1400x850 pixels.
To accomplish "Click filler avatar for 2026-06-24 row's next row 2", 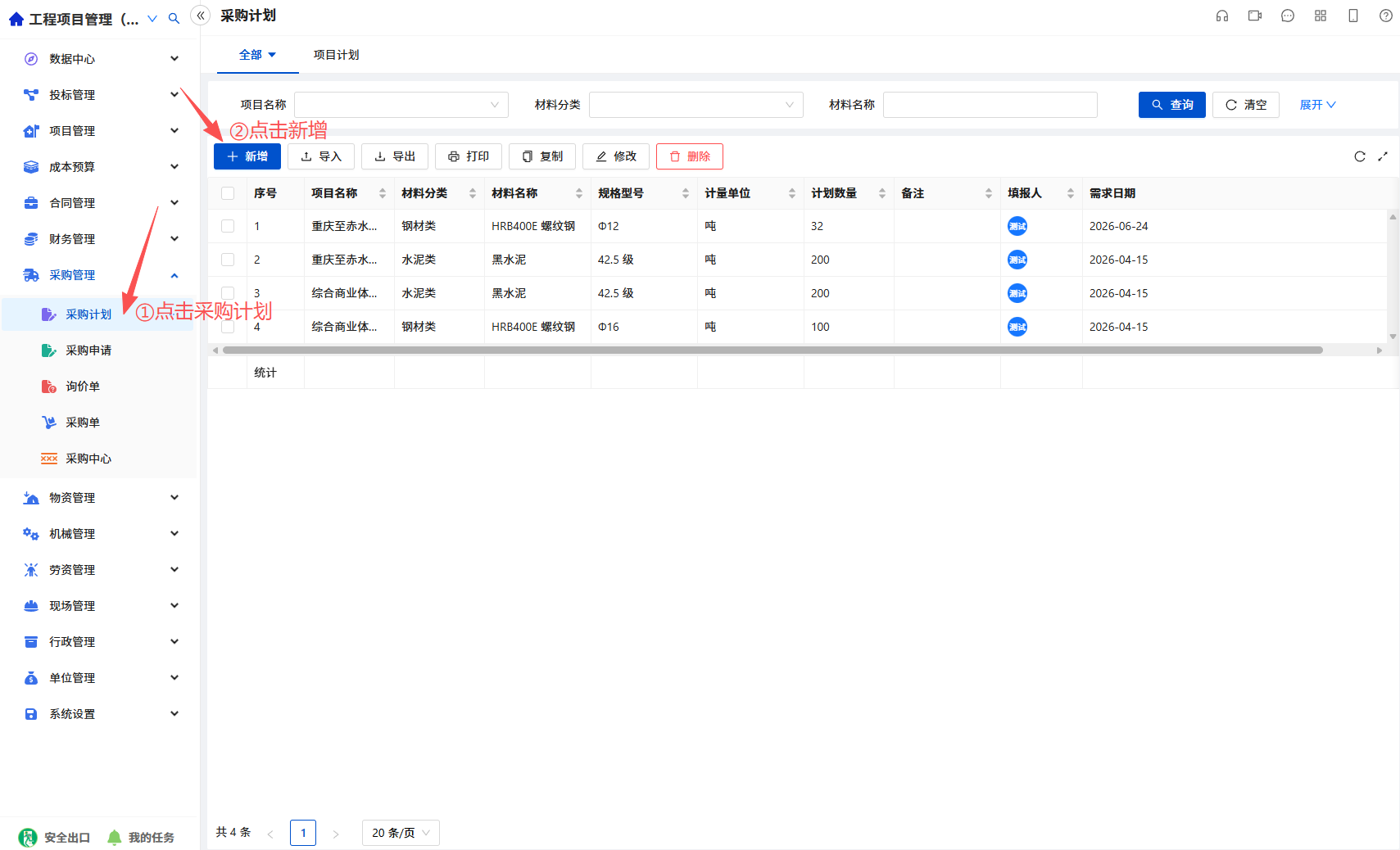I will click(x=1017, y=260).
